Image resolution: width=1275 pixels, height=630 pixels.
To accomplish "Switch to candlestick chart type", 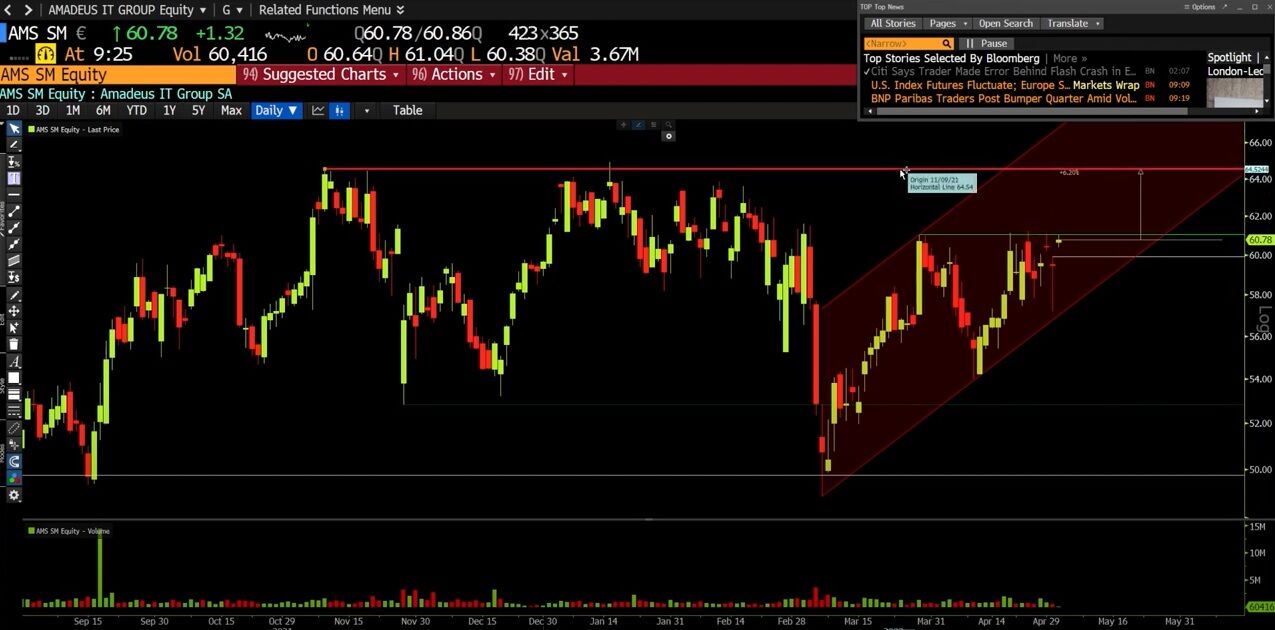I will pyautogui.click(x=339, y=110).
